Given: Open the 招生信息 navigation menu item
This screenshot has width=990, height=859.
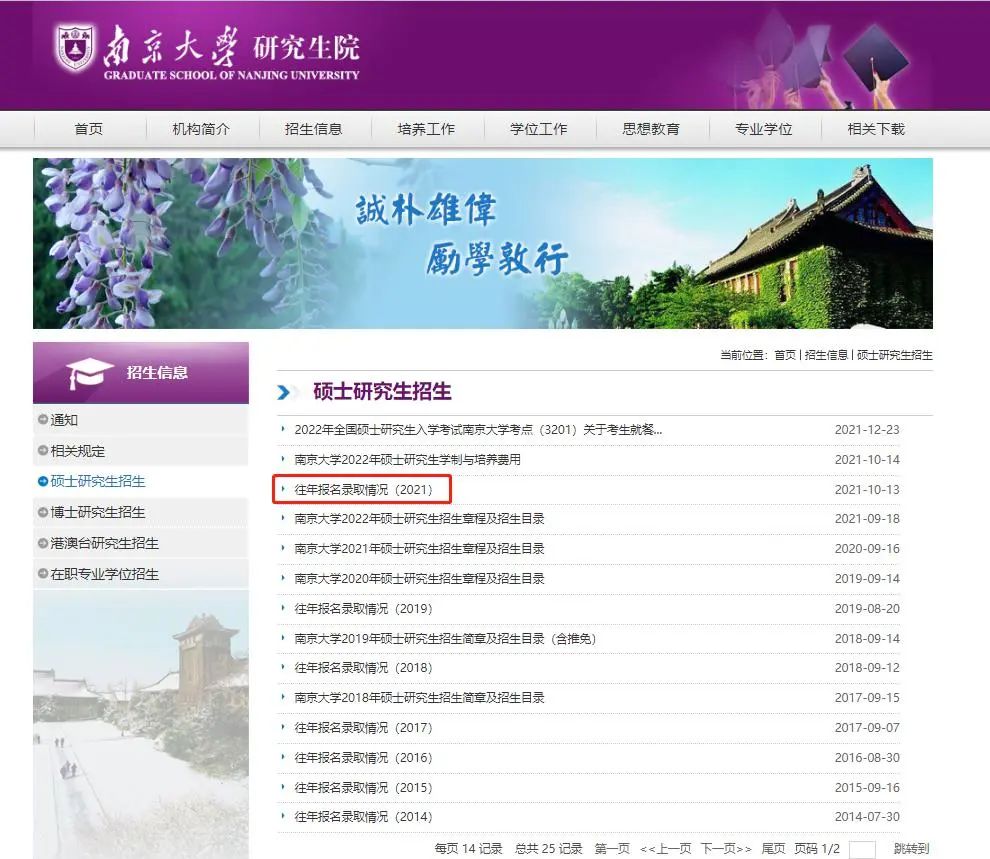Looking at the screenshot, I should click(313, 129).
